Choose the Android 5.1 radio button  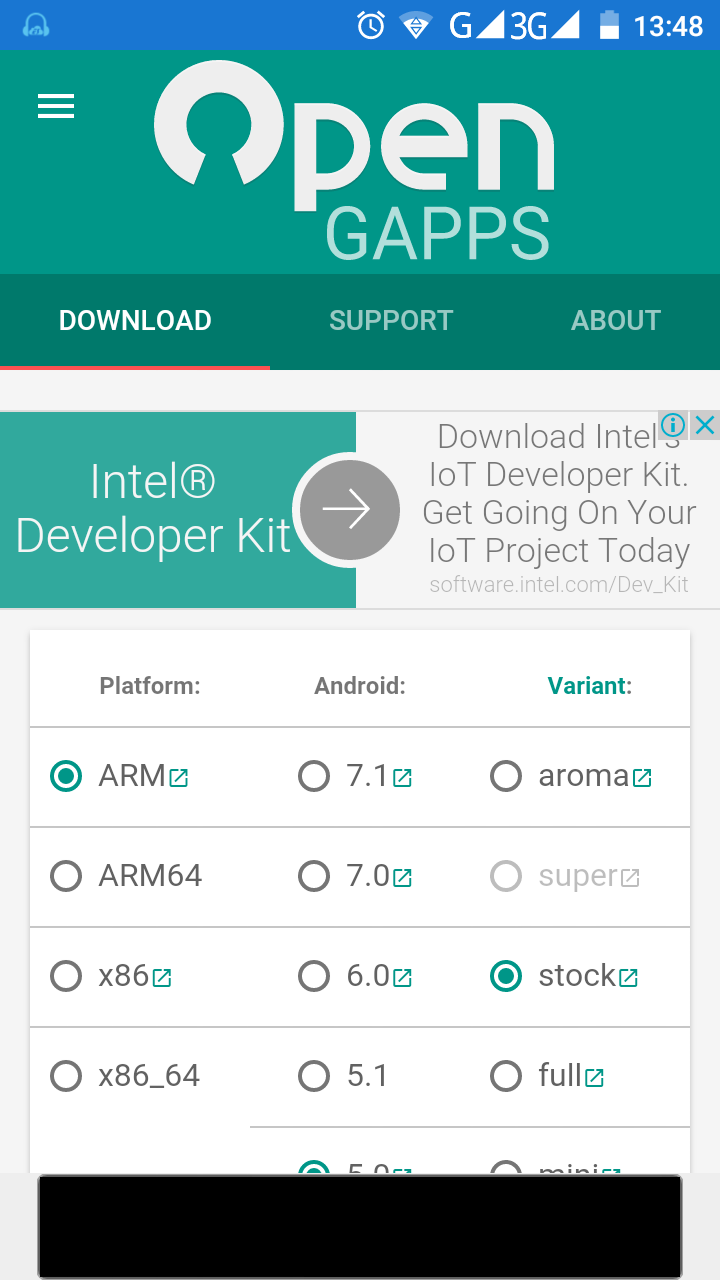click(314, 1076)
